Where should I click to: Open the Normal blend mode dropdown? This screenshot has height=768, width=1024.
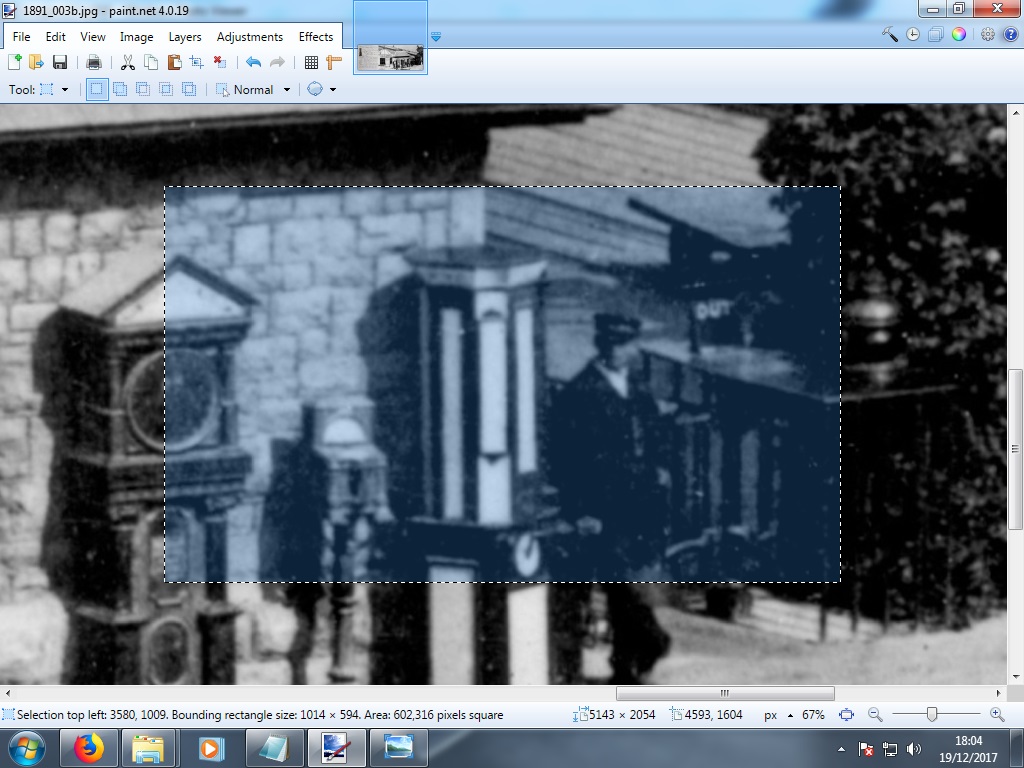(287, 89)
